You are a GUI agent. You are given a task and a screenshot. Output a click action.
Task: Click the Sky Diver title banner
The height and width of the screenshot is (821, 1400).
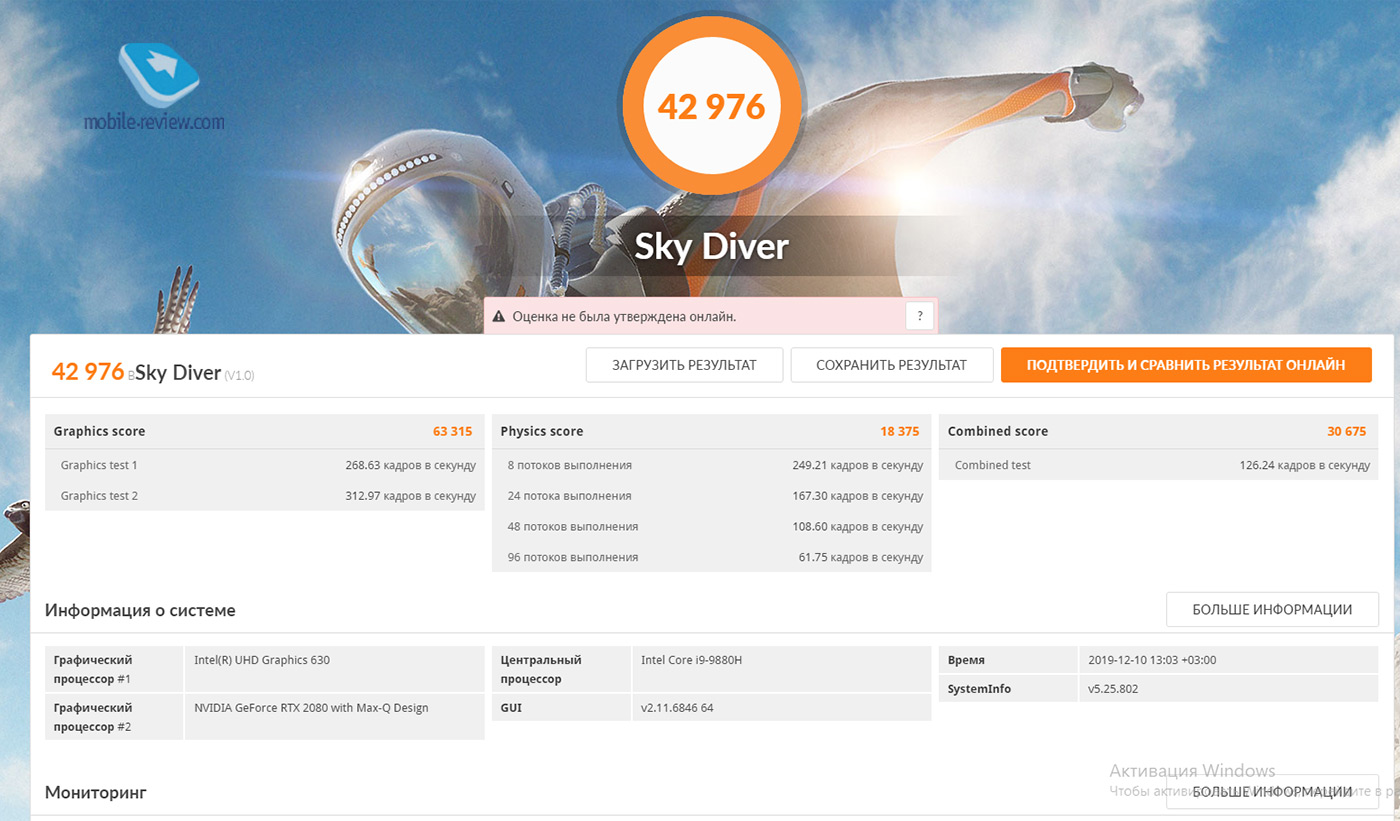click(x=711, y=247)
